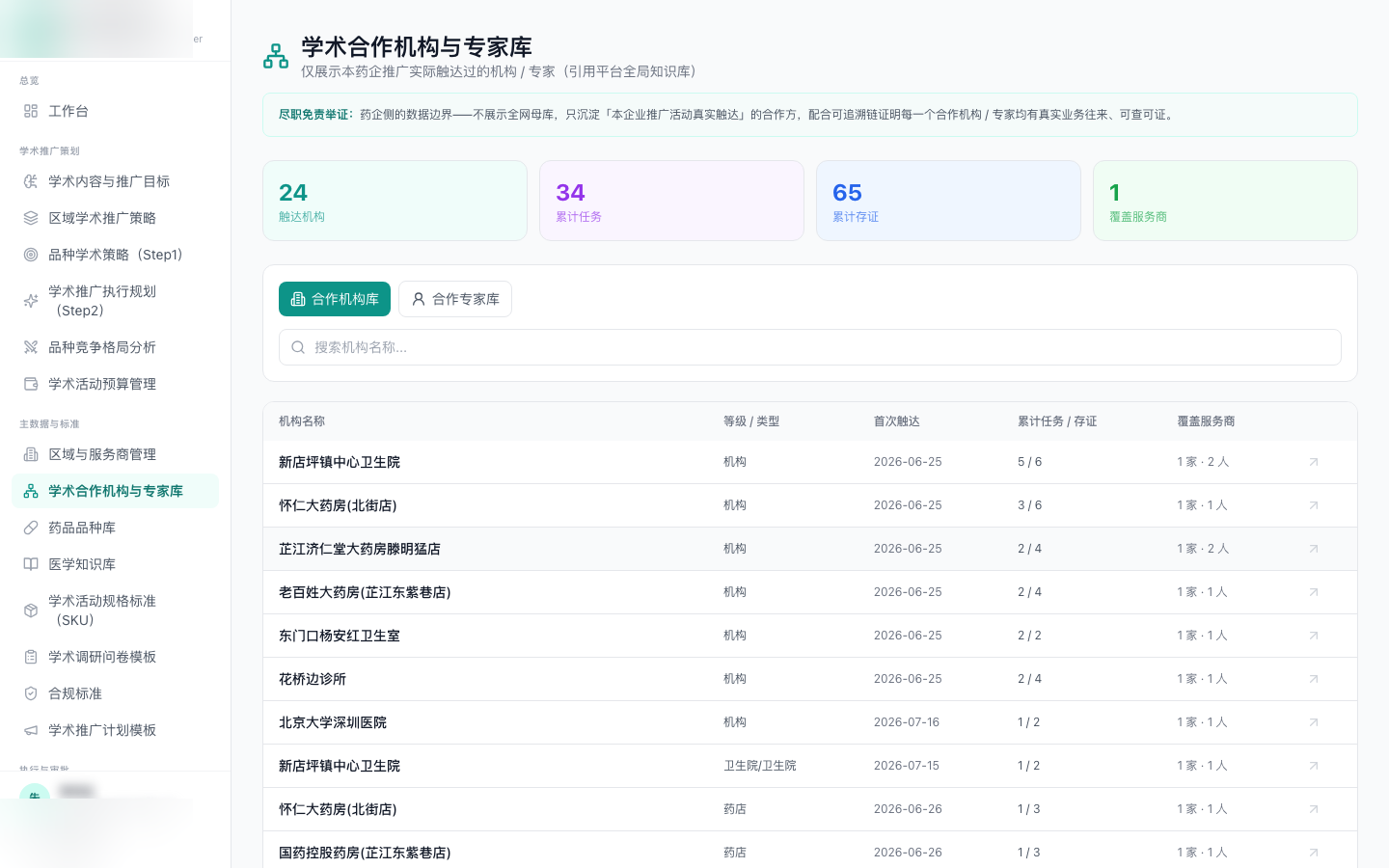This screenshot has width=1389, height=868.
Task: Switch to 合作机构库 tab
Action: 335,299
